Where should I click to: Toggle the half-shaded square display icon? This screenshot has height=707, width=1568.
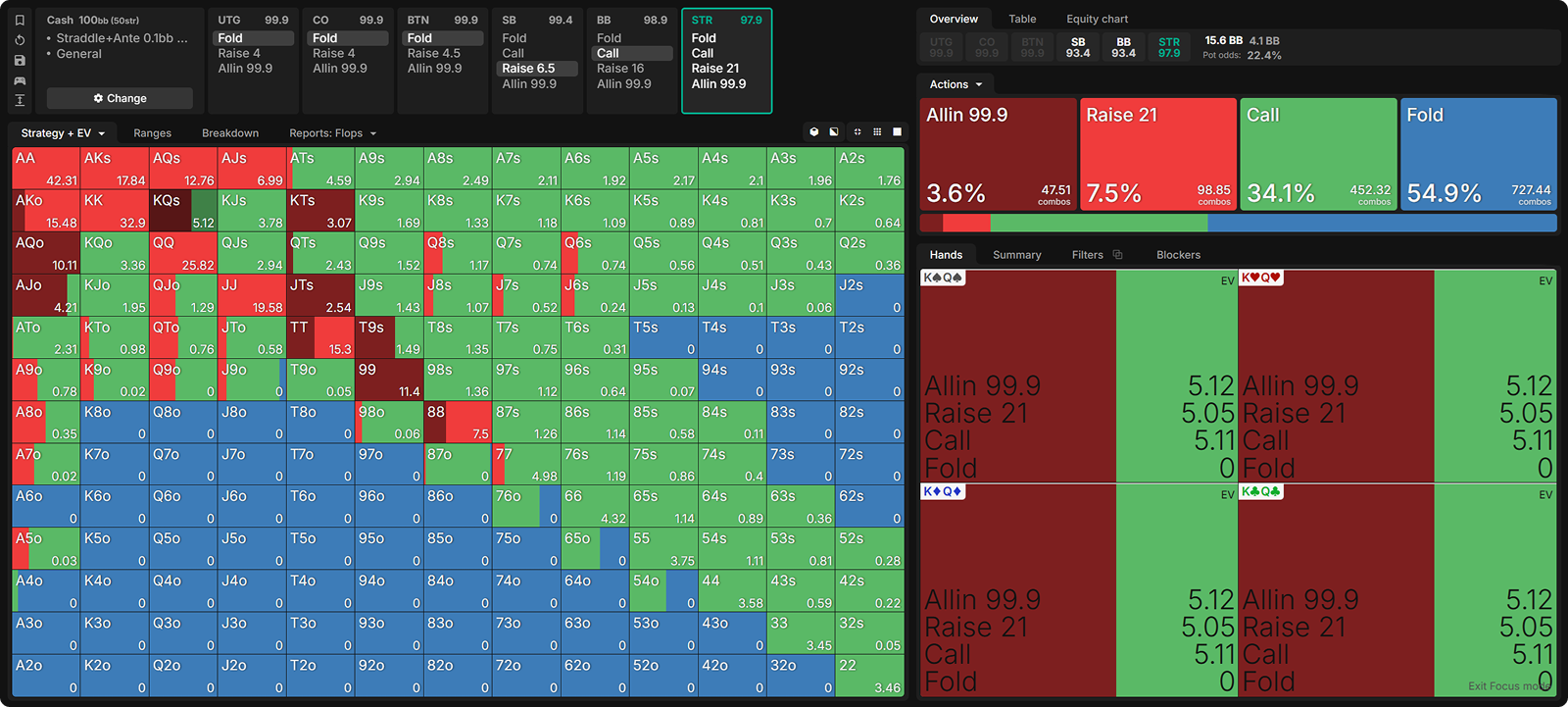(x=834, y=131)
